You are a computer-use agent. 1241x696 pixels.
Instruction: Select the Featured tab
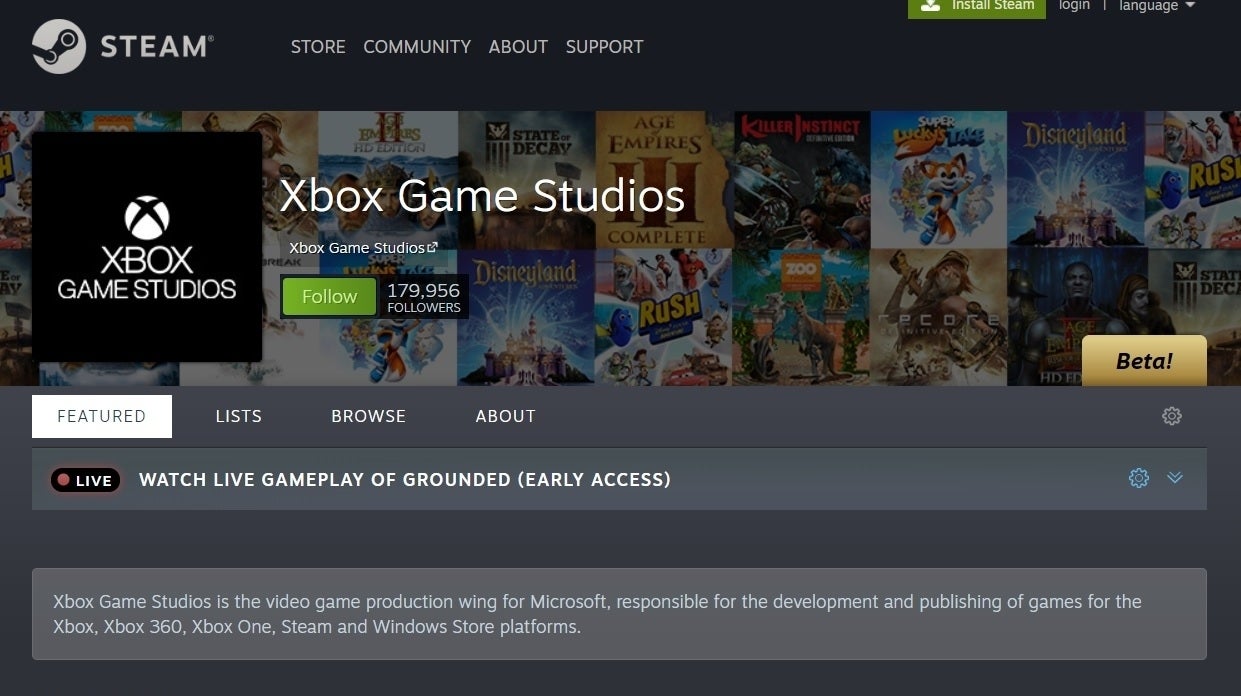(x=101, y=416)
